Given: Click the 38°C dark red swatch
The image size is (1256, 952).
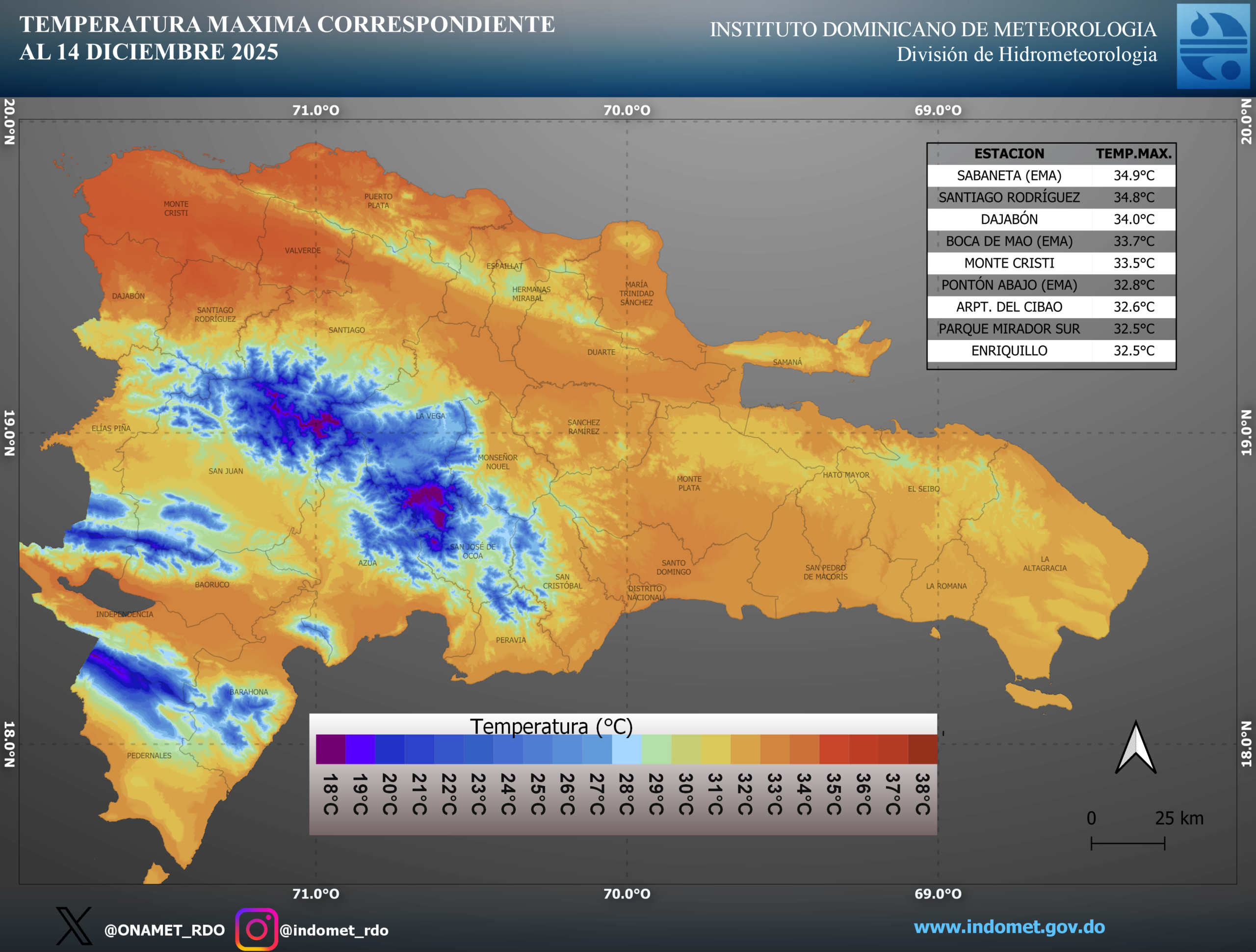Looking at the screenshot, I should (x=923, y=749).
